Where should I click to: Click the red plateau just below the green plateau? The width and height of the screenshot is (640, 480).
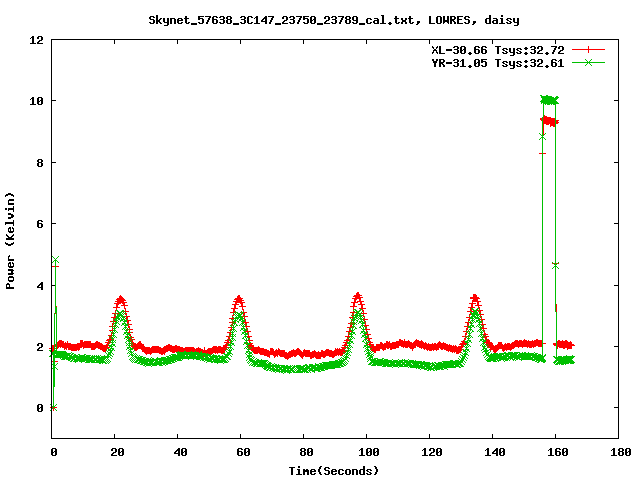pos(549,121)
